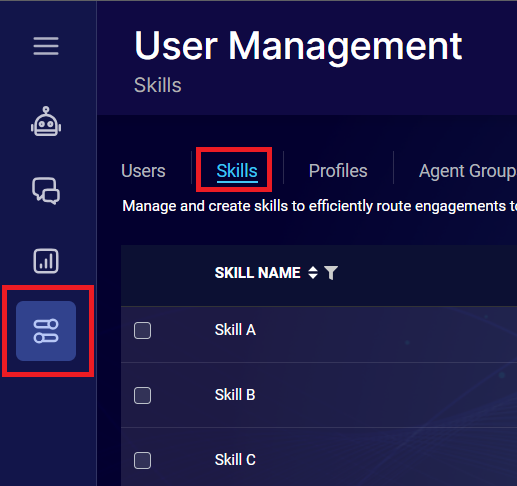The image size is (517, 486).
Task: Switch to the Users tab
Action: [143, 171]
